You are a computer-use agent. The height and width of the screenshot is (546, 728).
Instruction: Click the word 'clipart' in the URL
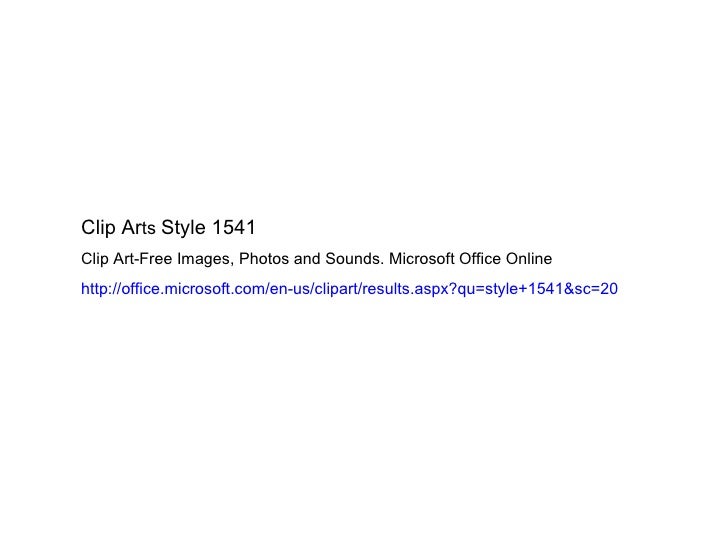(x=336, y=289)
